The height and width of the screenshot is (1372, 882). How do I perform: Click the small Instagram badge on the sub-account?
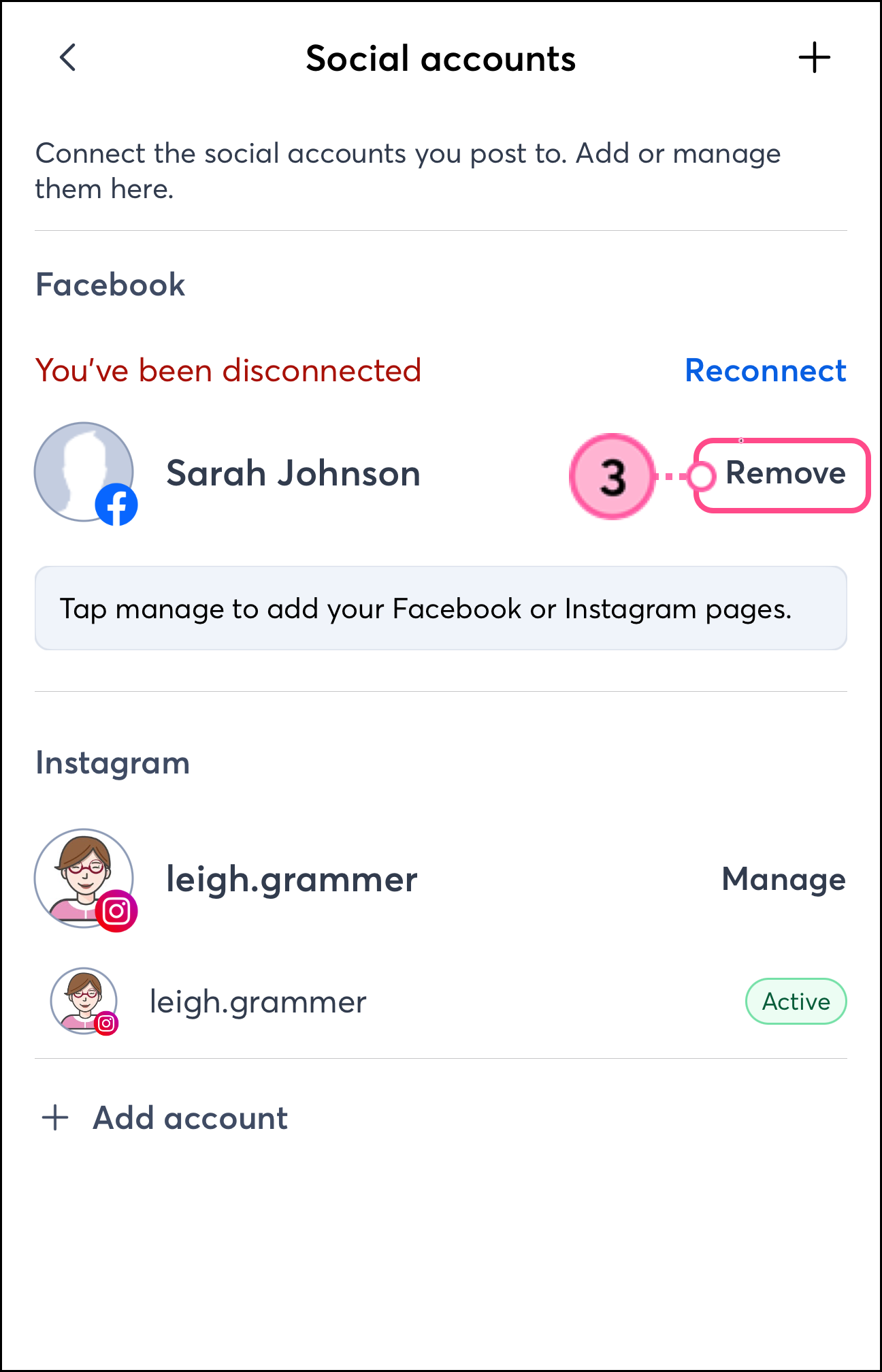pyautogui.click(x=106, y=1023)
